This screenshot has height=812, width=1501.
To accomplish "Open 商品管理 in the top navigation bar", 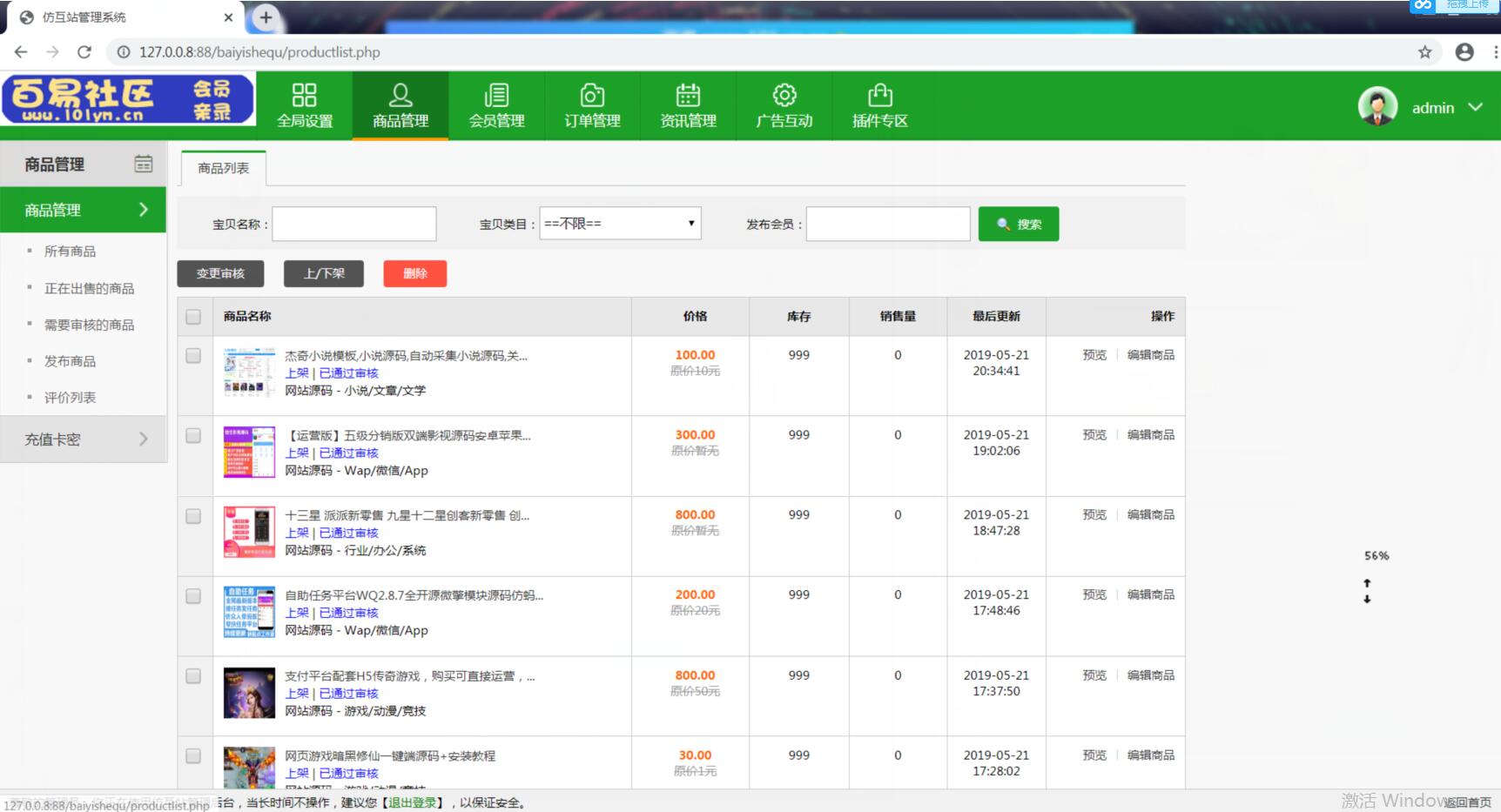I will point(400,106).
